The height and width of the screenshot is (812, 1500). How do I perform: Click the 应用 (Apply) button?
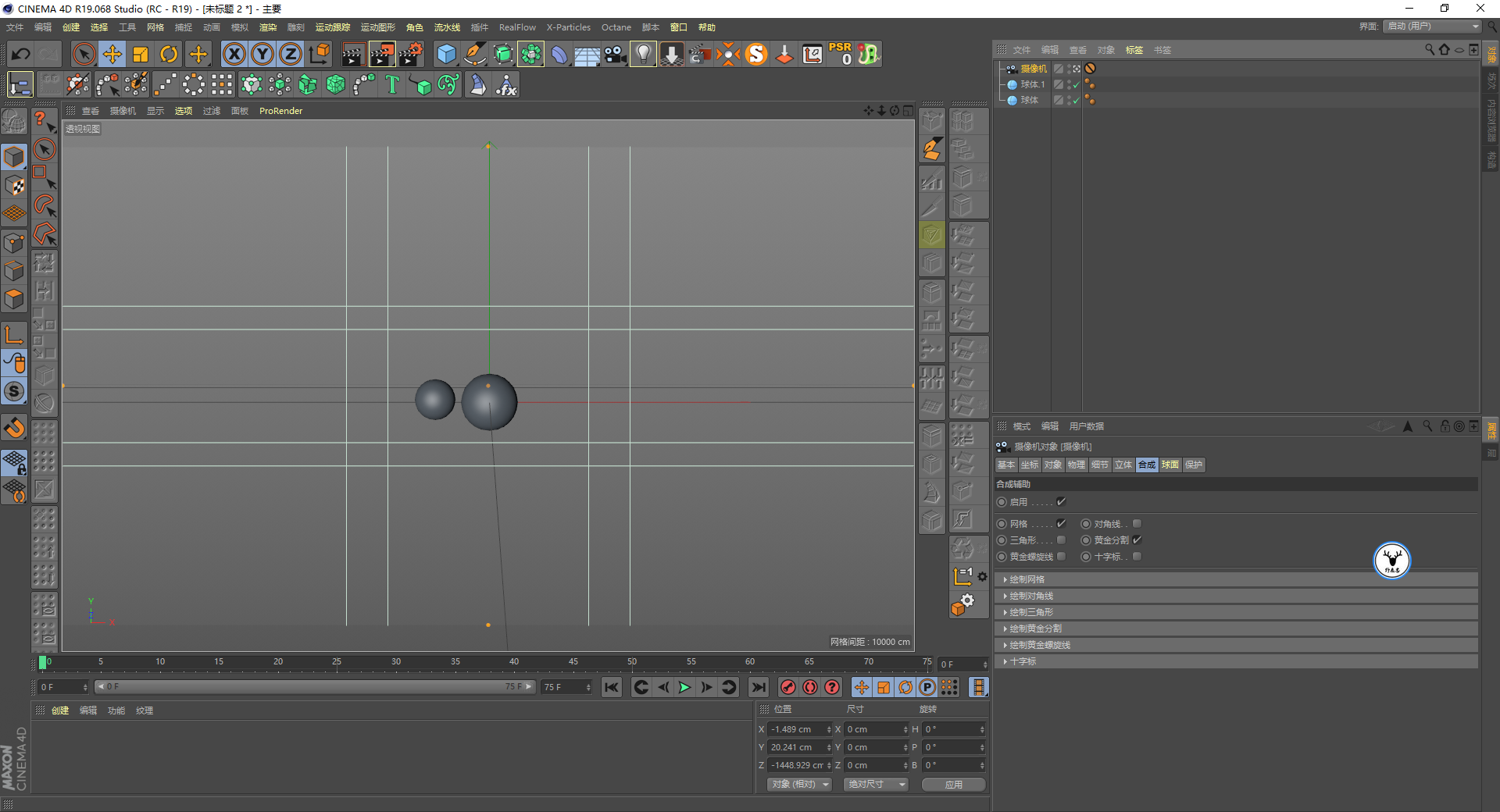(953, 784)
